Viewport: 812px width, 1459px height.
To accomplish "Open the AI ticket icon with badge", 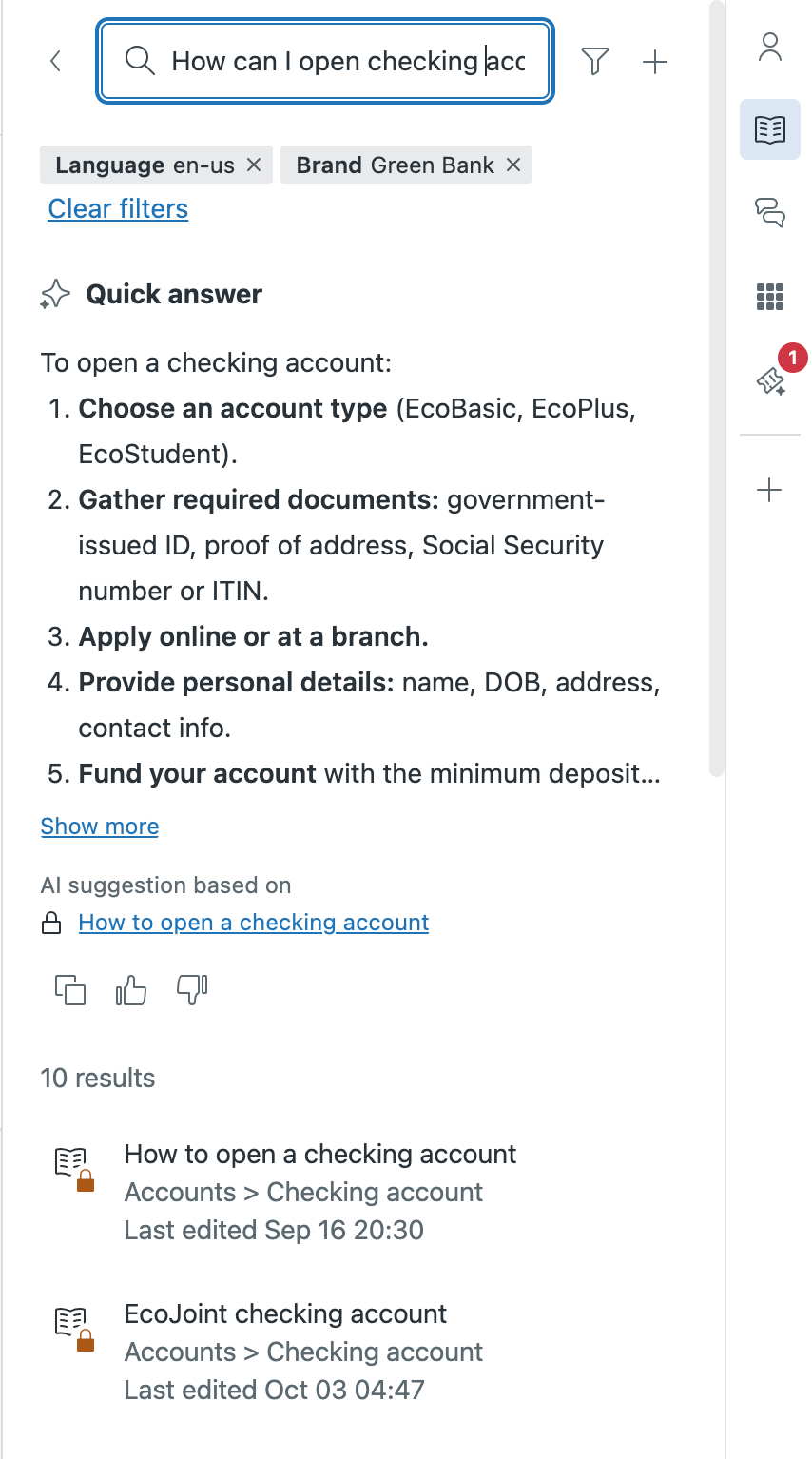I will pyautogui.click(x=769, y=380).
